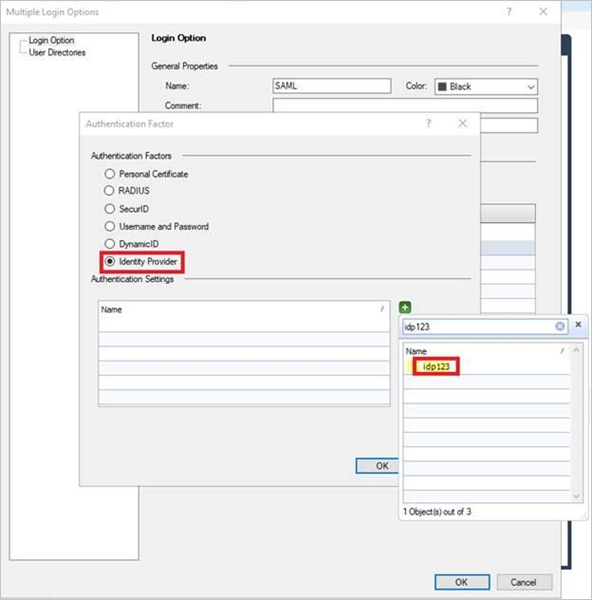This screenshot has height=600, width=592.
Task: Select the Personal Certificate radio button
Action: tap(109, 174)
